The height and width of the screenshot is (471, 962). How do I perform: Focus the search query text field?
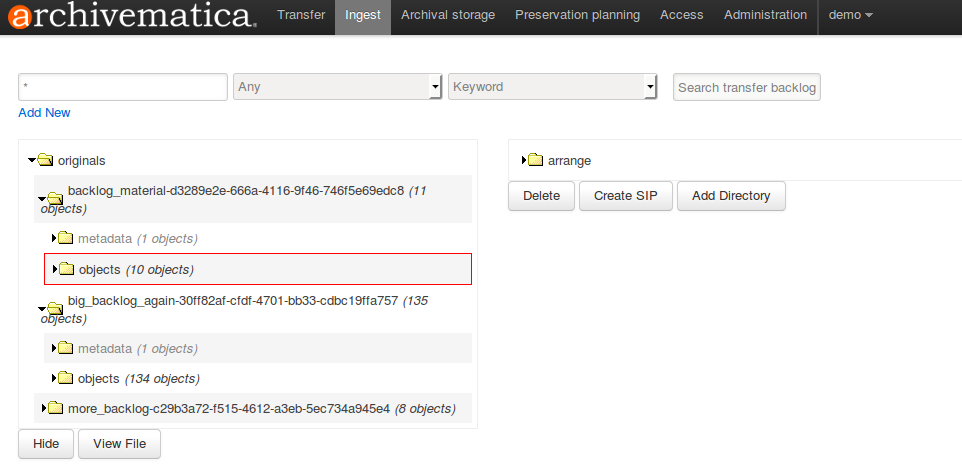click(x=123, y=87)
